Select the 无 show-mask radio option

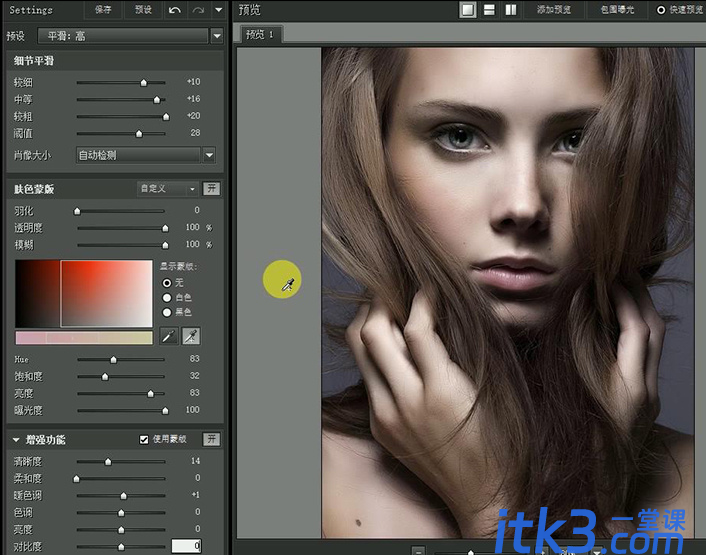click(167, 283)
